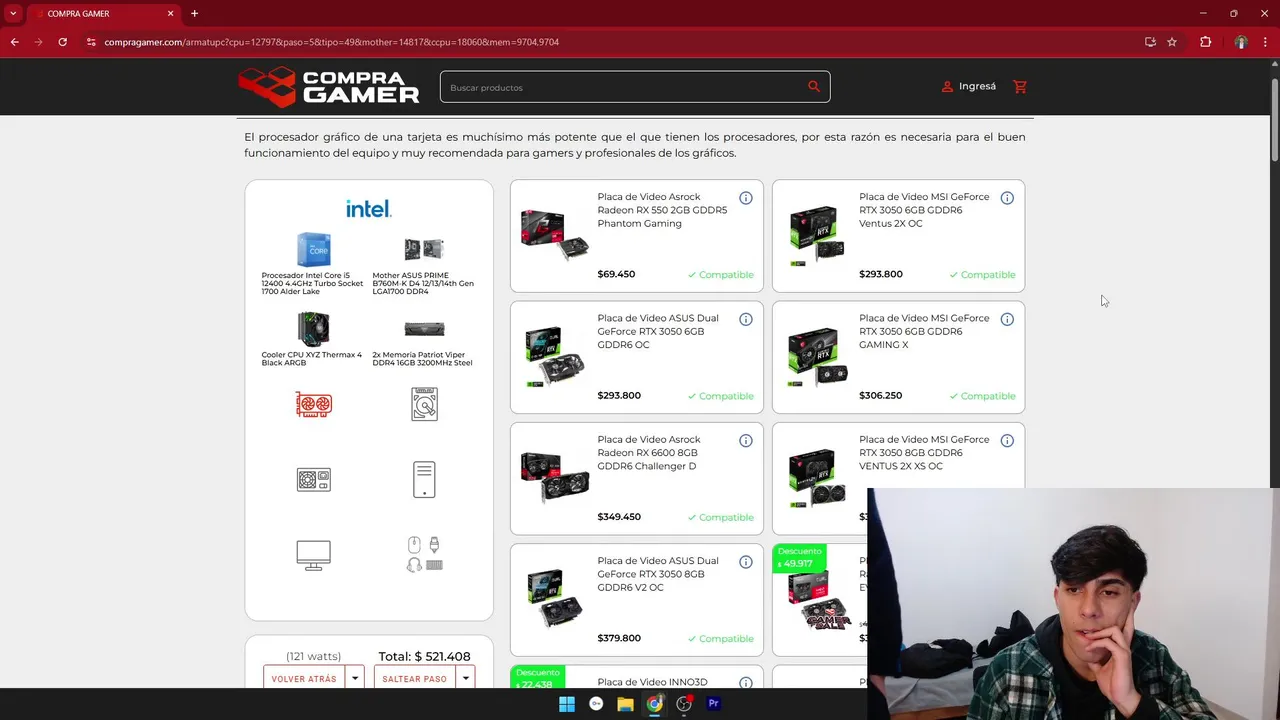Image resolution: width=1280 pixels, height=720 pixels.
Task: Select the PC case step icon
Action: 424,480
